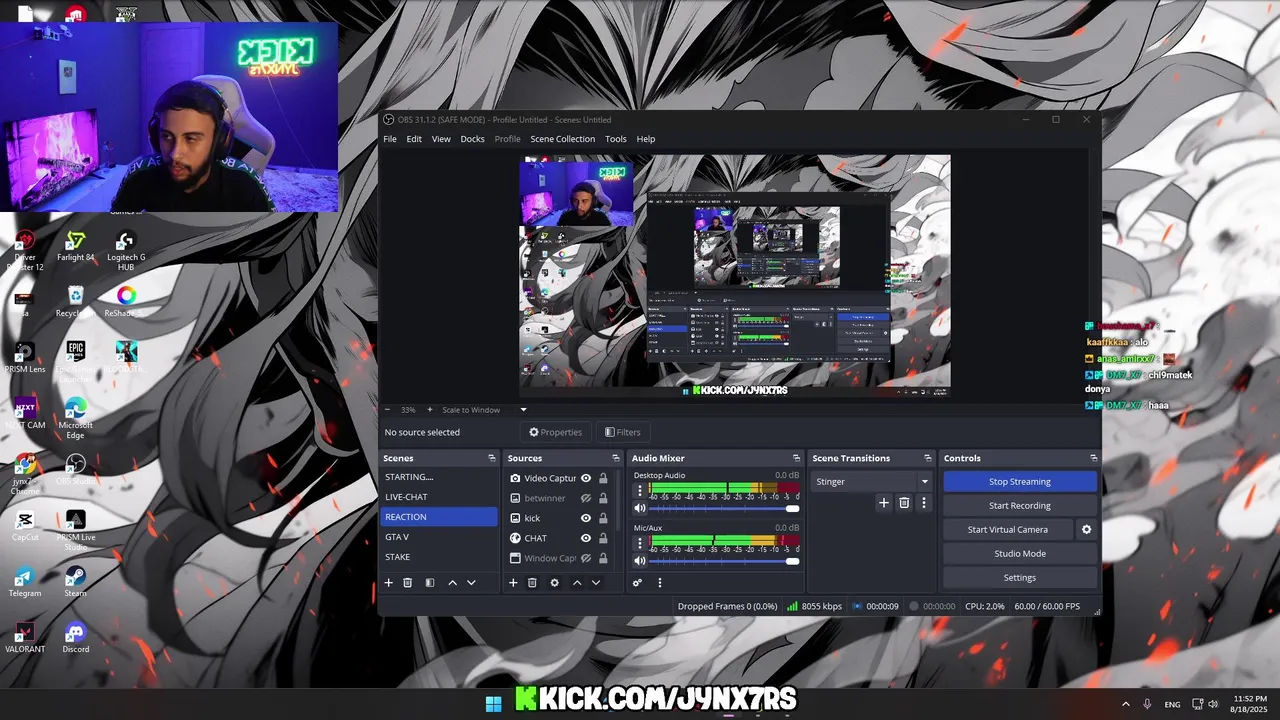Move source up in Sources toolbar

(577, 583)
